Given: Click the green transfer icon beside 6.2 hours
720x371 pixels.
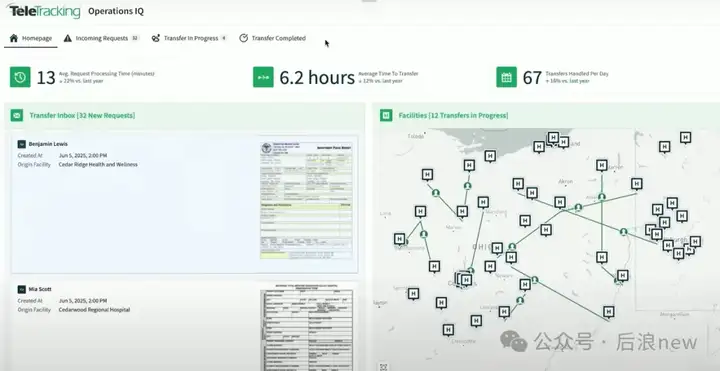Looking at the screenshot, I should pos(263,77).
